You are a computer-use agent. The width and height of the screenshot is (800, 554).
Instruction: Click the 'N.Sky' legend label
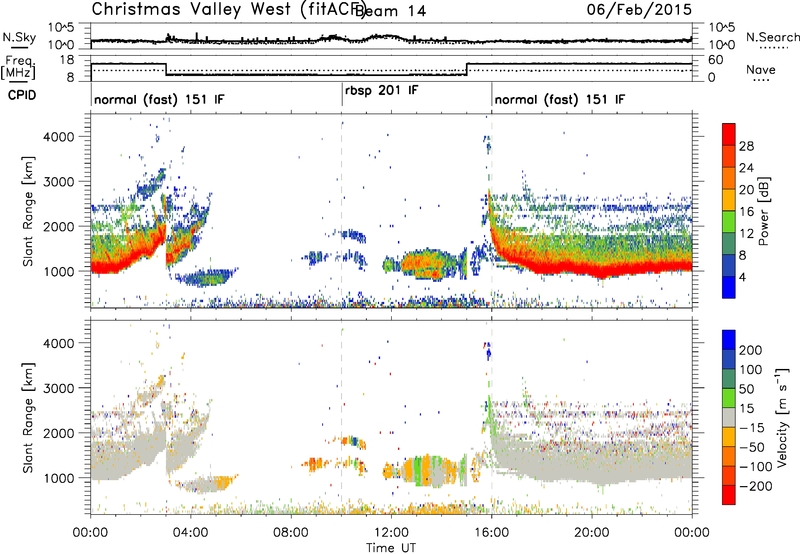19,37
